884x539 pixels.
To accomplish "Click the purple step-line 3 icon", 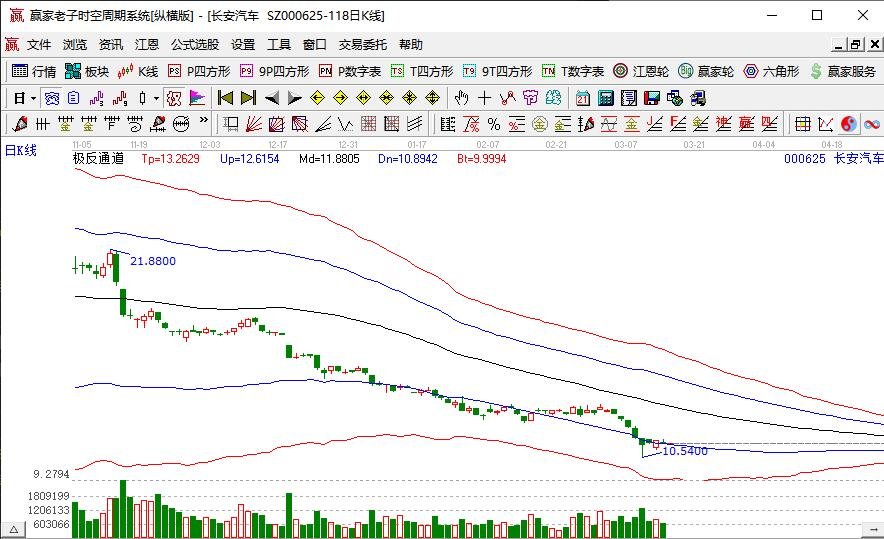I will pos(96,99).
